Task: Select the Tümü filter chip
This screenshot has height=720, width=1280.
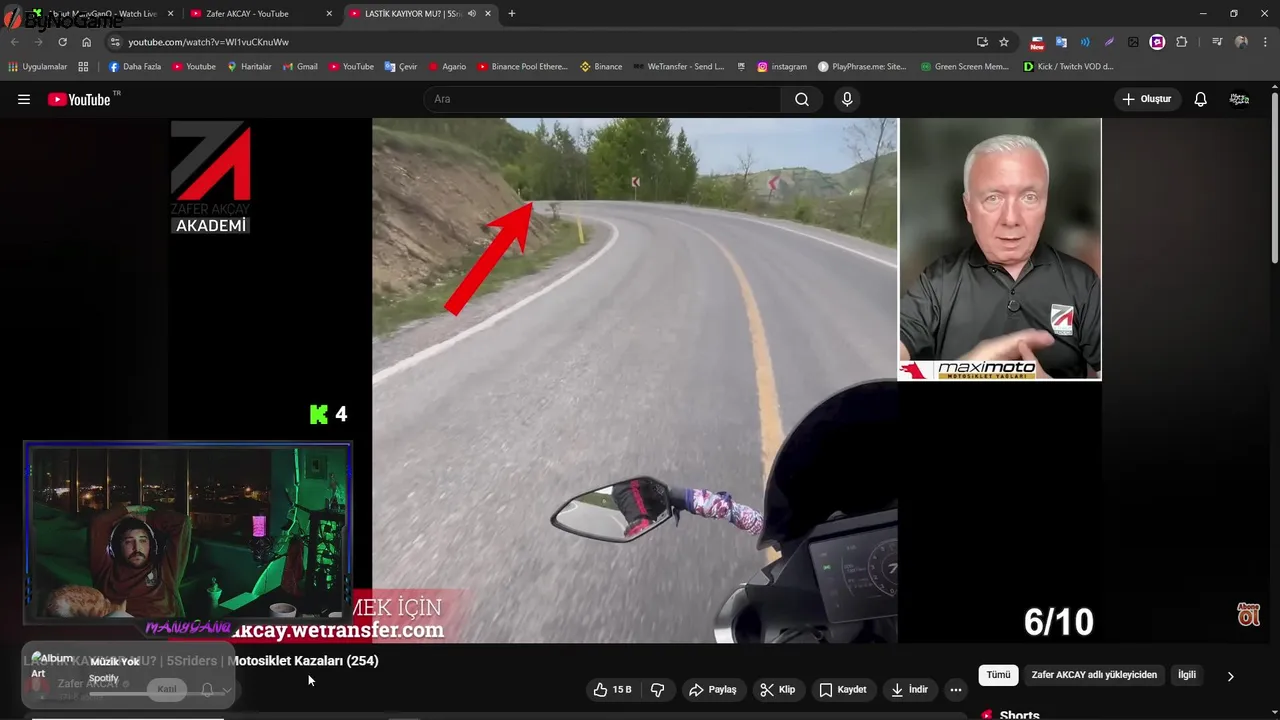Action: 998,675
